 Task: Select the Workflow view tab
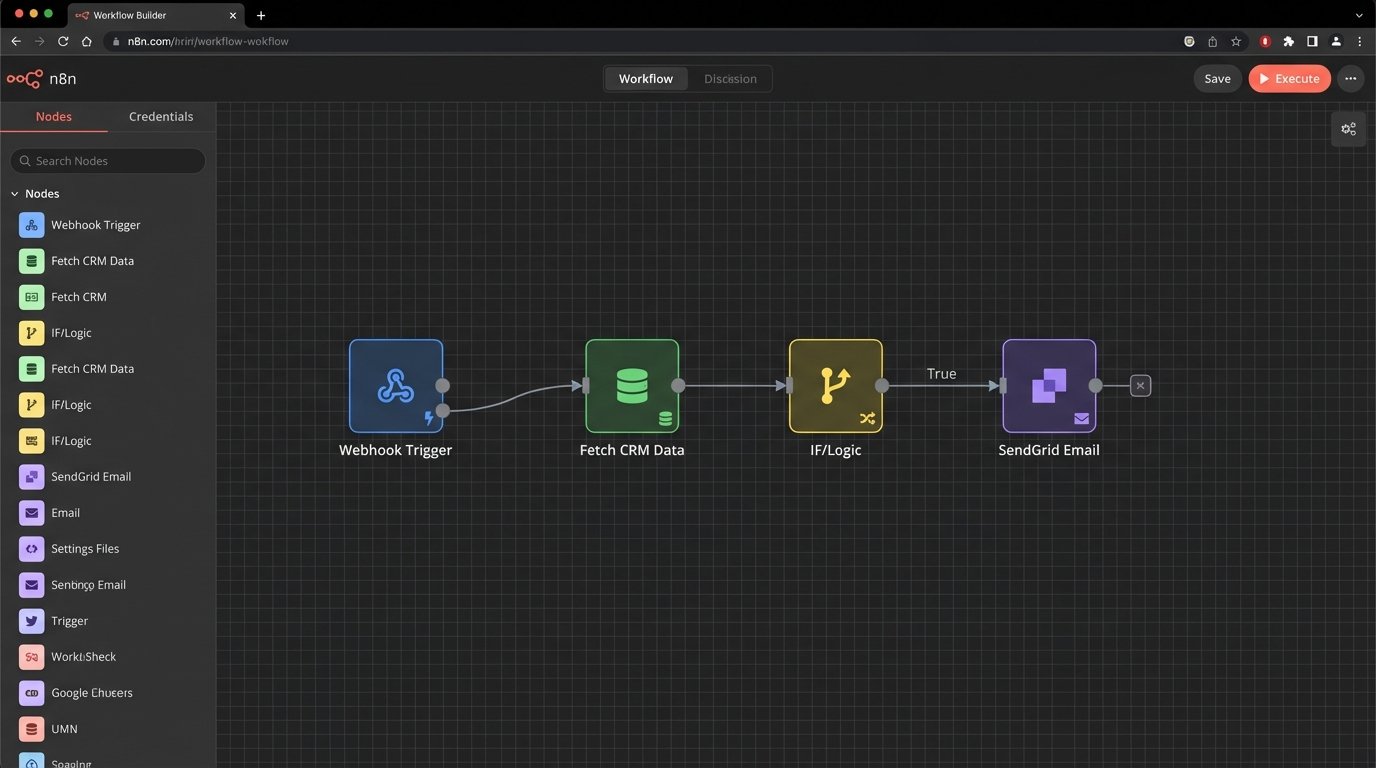(645, 79)
